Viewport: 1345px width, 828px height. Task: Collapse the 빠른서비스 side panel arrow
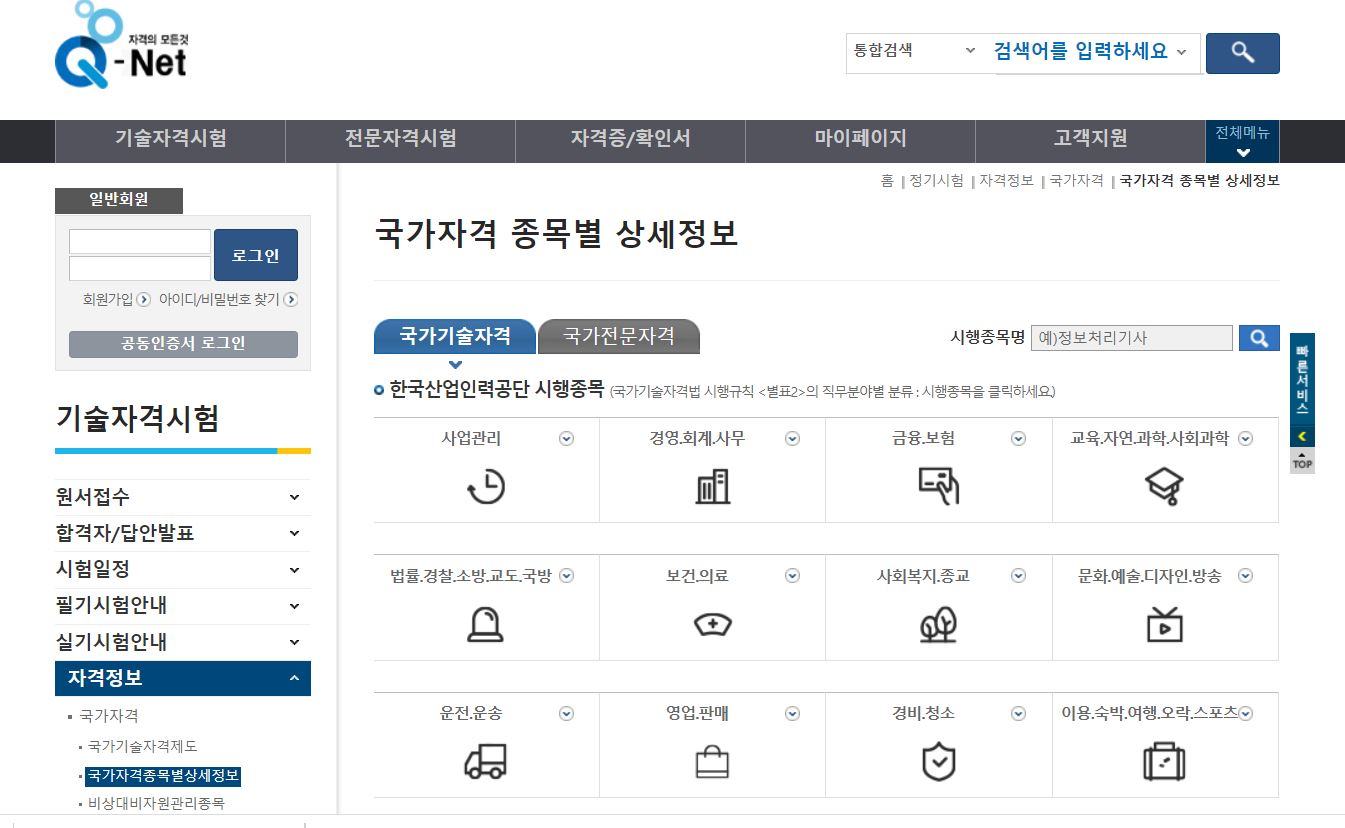(1301, 436)
